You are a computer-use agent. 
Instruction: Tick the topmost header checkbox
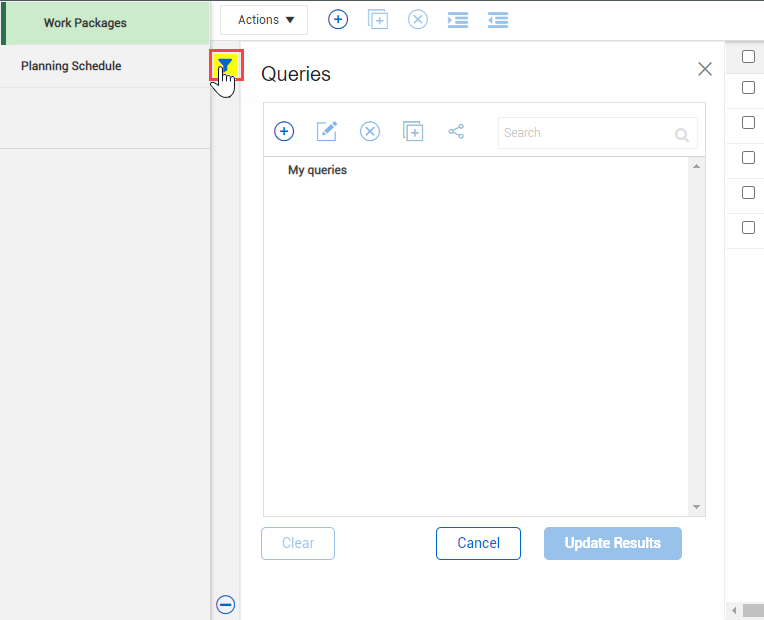point(748,57)
